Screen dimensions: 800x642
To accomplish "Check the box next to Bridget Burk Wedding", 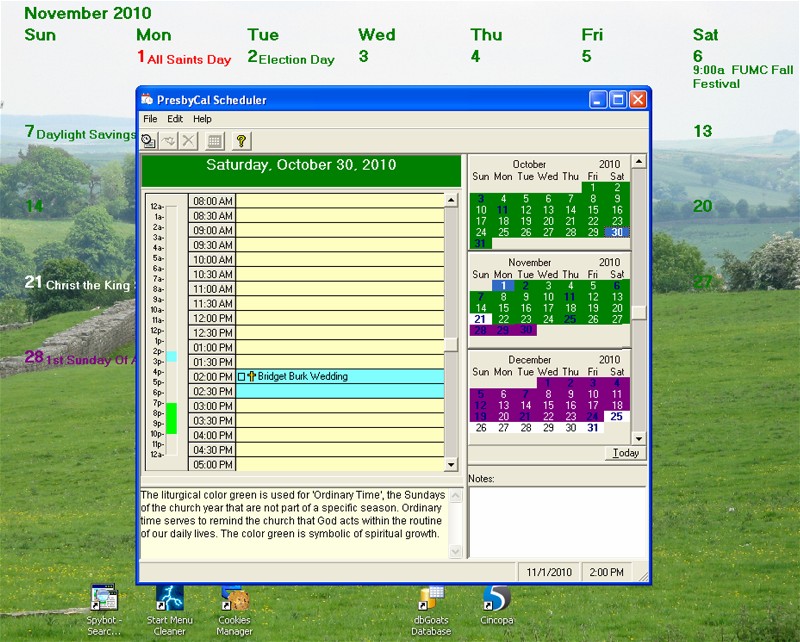I will point(241,377).
